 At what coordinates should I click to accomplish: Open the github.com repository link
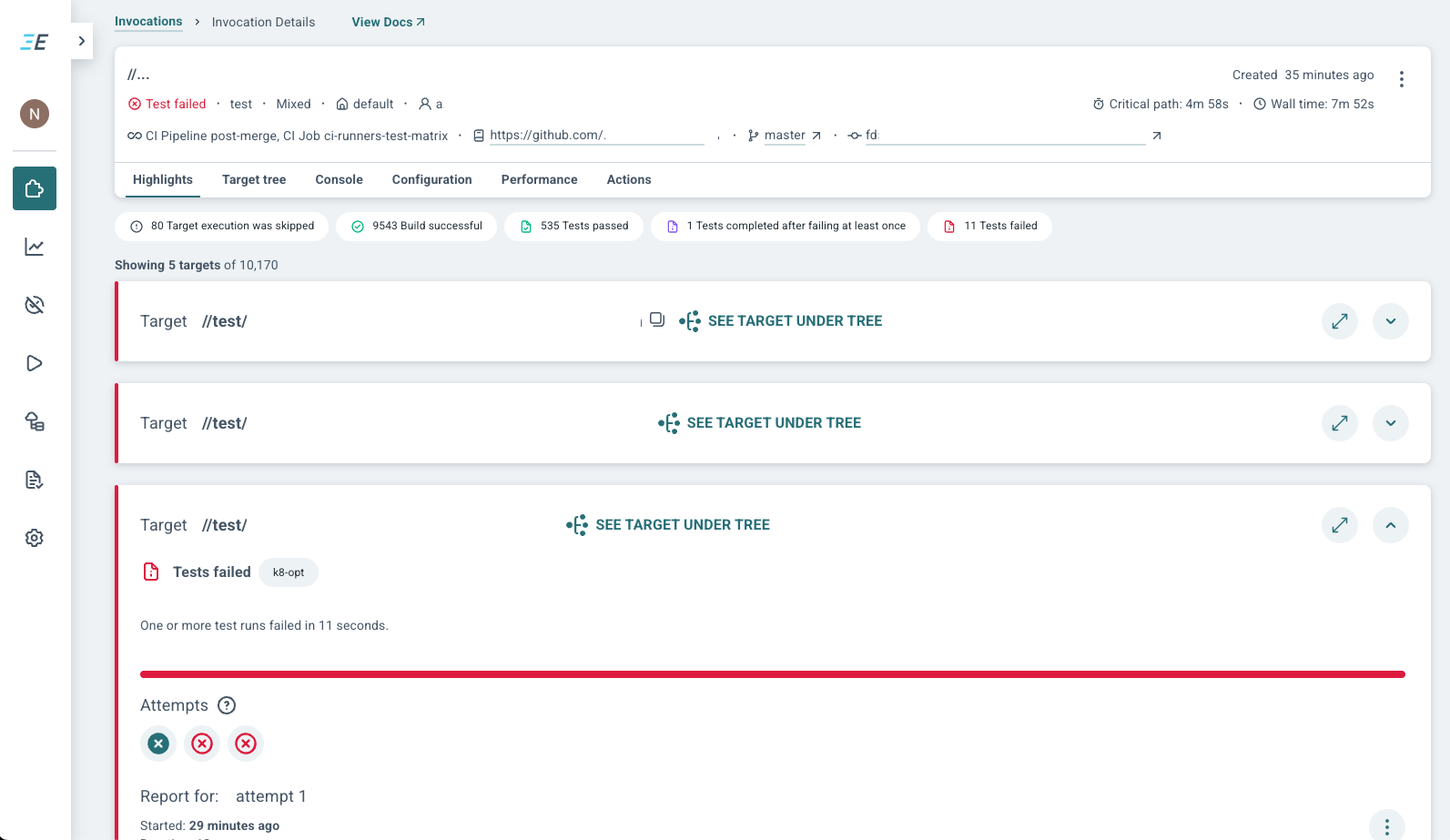click(x=596, y=136)
